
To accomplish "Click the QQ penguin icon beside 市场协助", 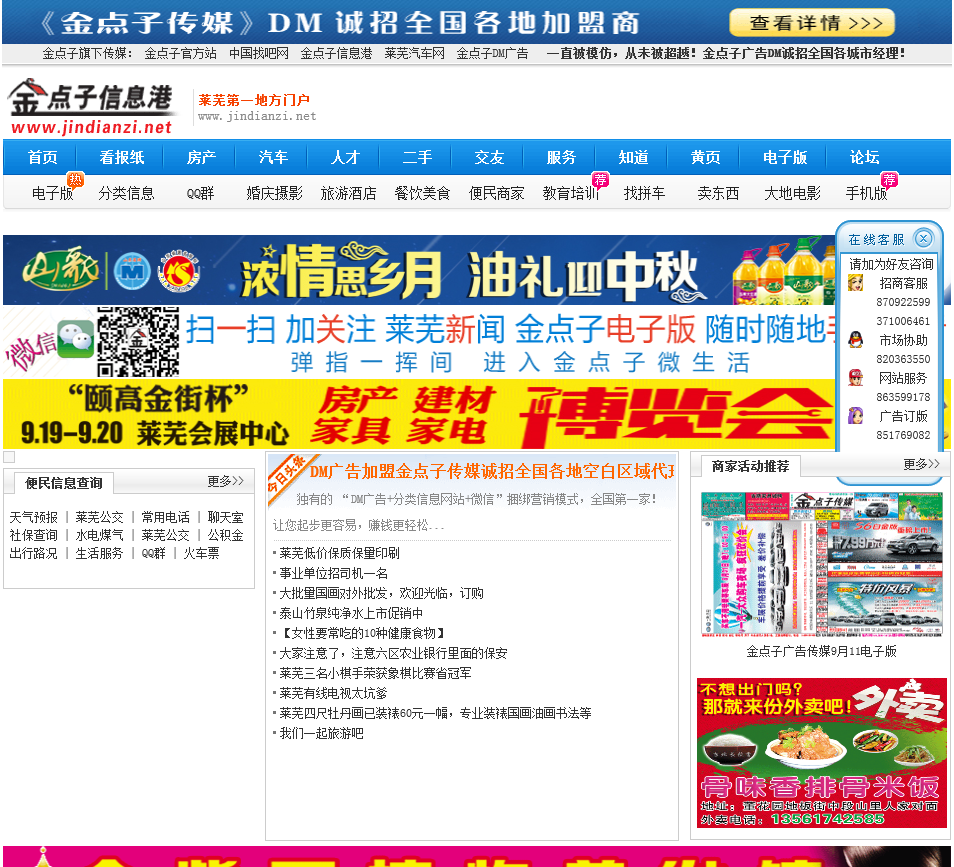I will (856, 339).
